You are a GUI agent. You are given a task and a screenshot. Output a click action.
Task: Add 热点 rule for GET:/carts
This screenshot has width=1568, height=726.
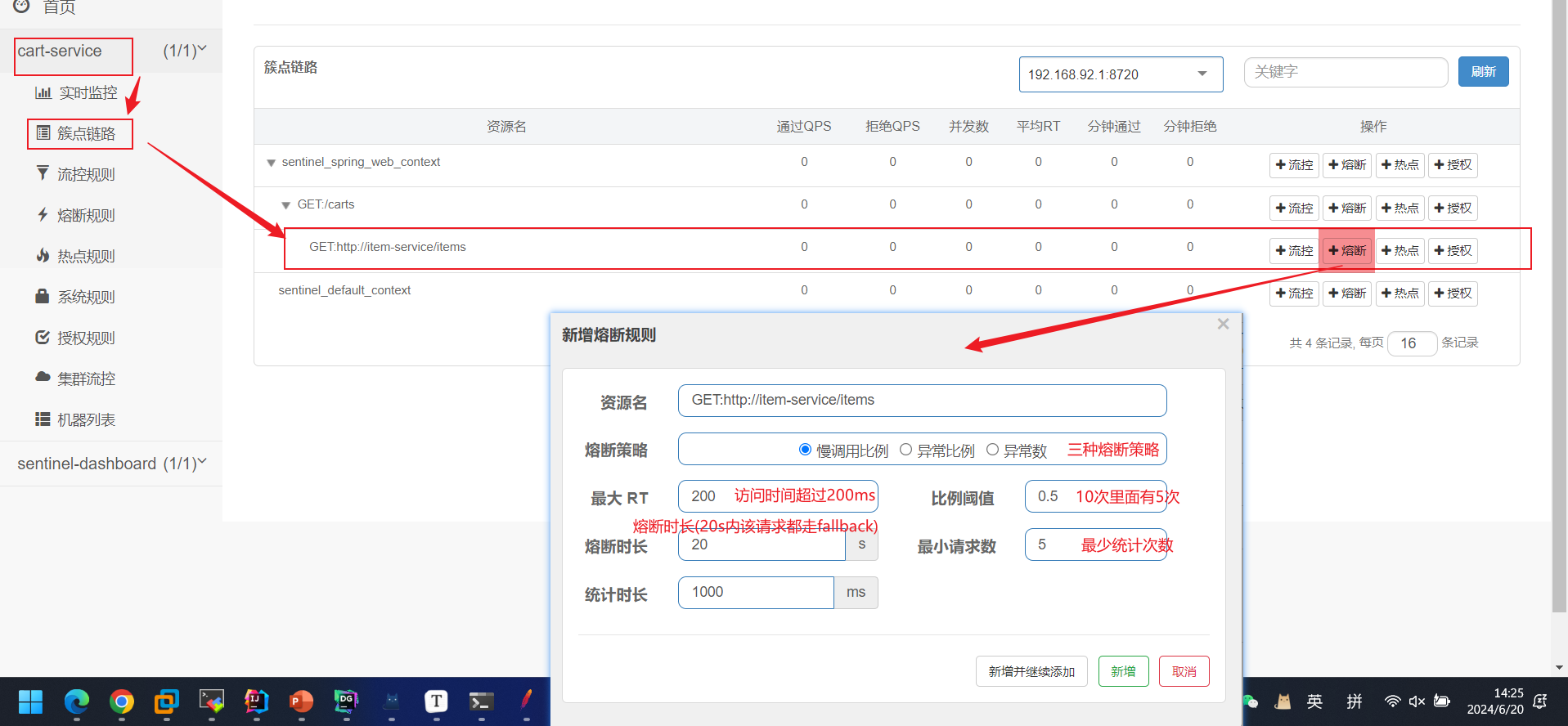[x=1400, y=208]
